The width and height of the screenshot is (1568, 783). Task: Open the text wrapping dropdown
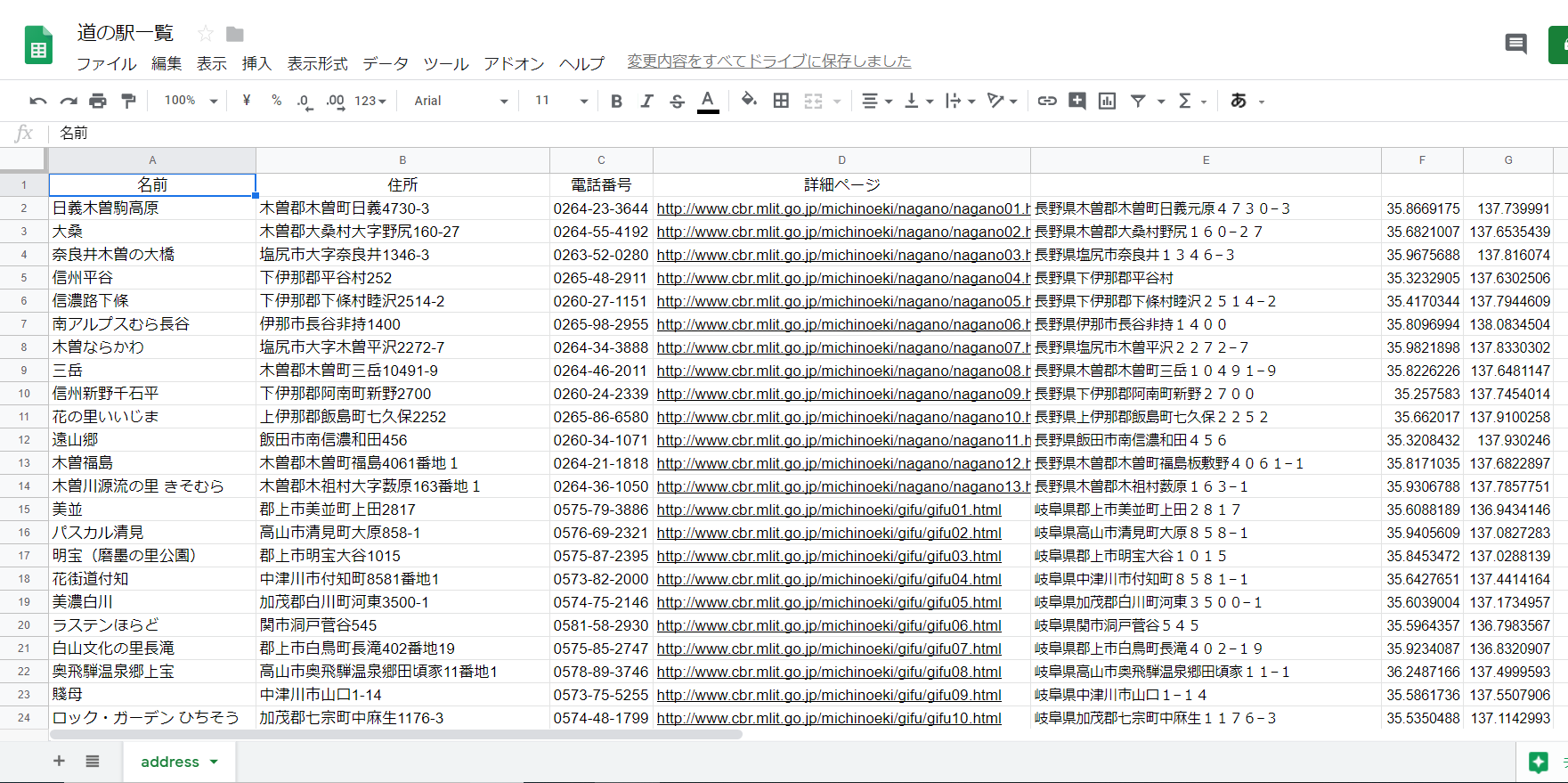[x=960, y=101]
